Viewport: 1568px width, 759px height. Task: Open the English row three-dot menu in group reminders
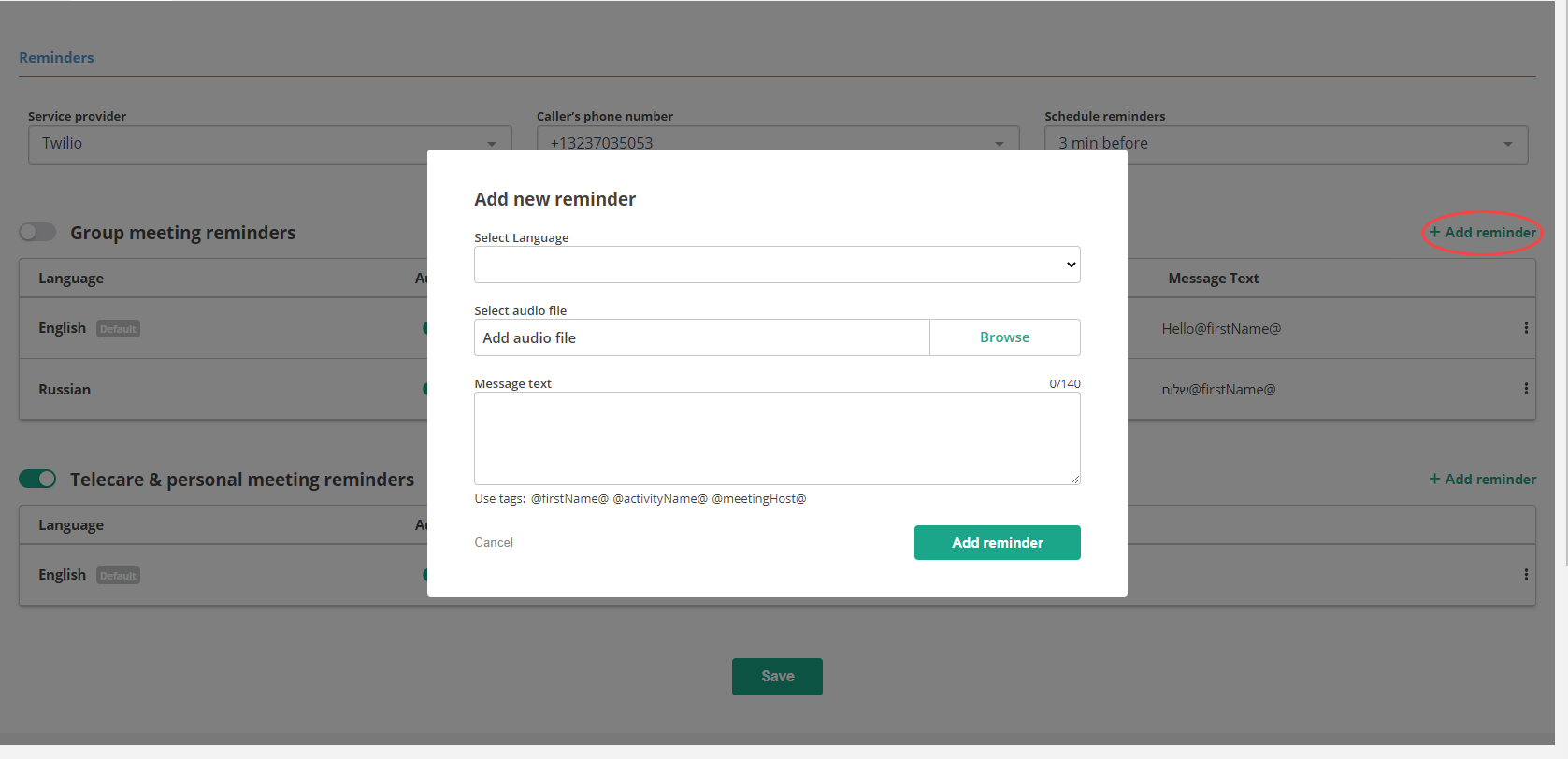click(1526, 328)
